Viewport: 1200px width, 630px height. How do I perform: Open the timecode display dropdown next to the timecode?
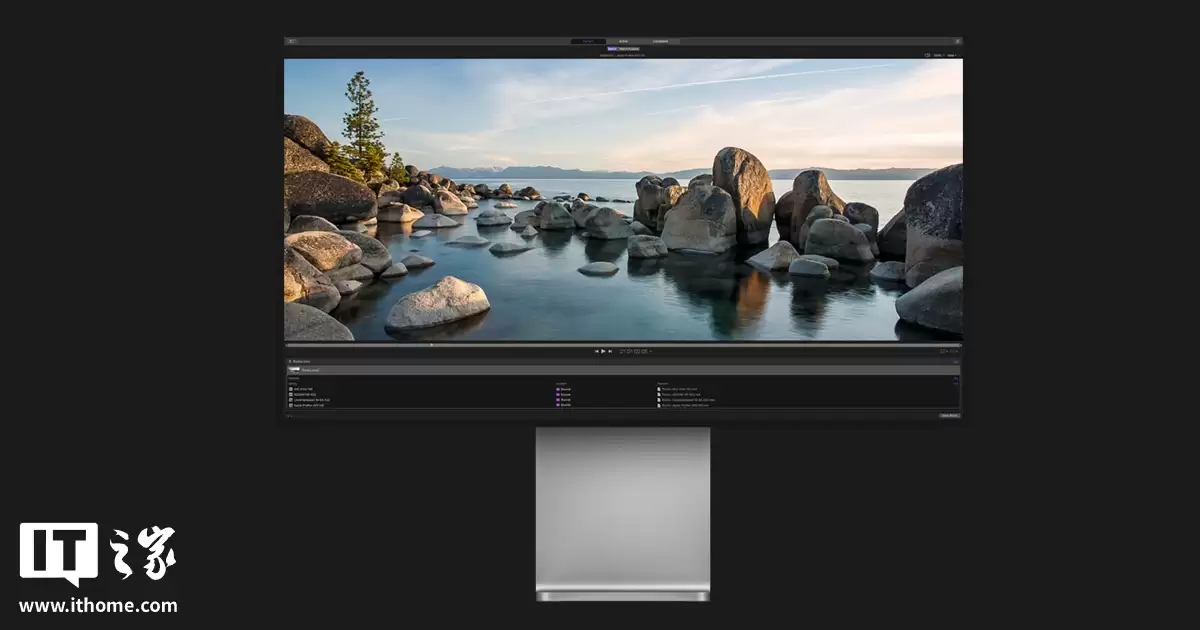[x=650, y=351]
